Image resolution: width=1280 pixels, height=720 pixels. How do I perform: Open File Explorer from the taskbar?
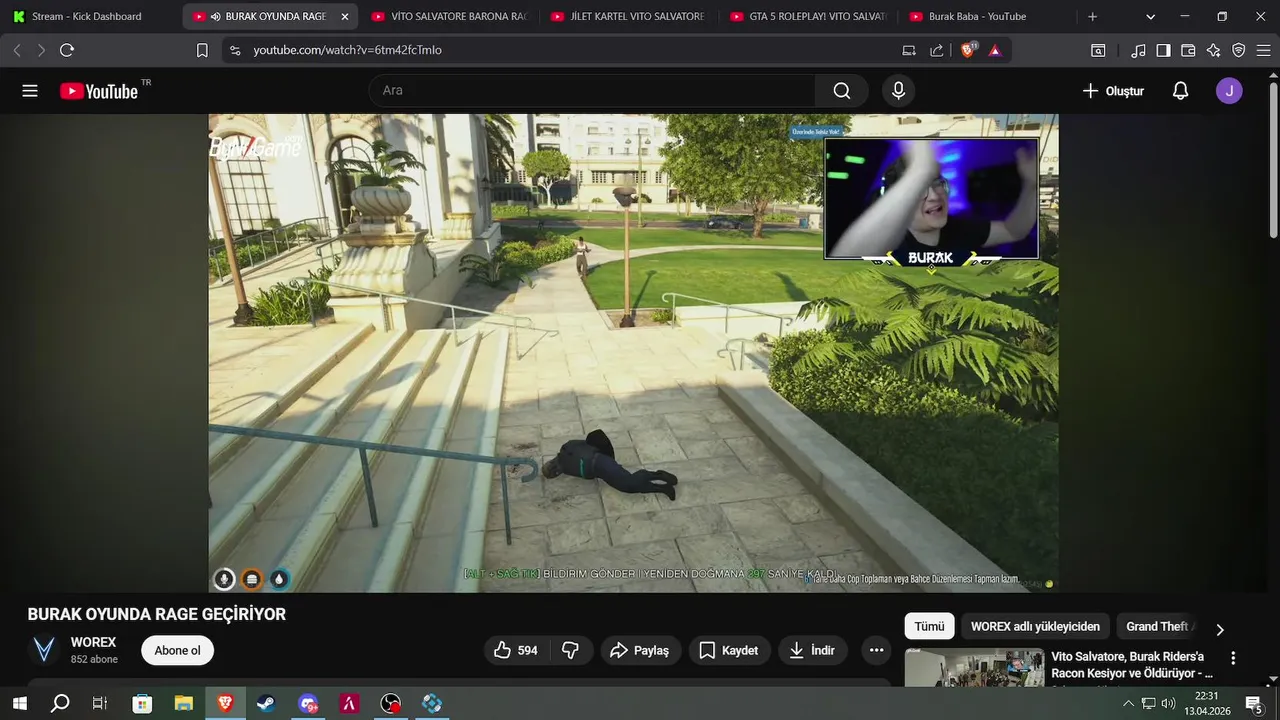183,704
